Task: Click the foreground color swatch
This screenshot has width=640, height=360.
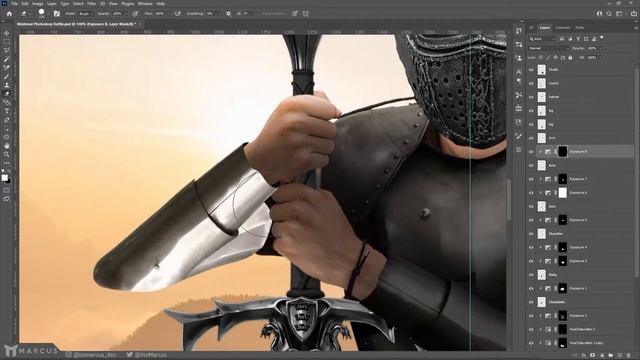Action: pyautogui.click(x=4, y=178)
